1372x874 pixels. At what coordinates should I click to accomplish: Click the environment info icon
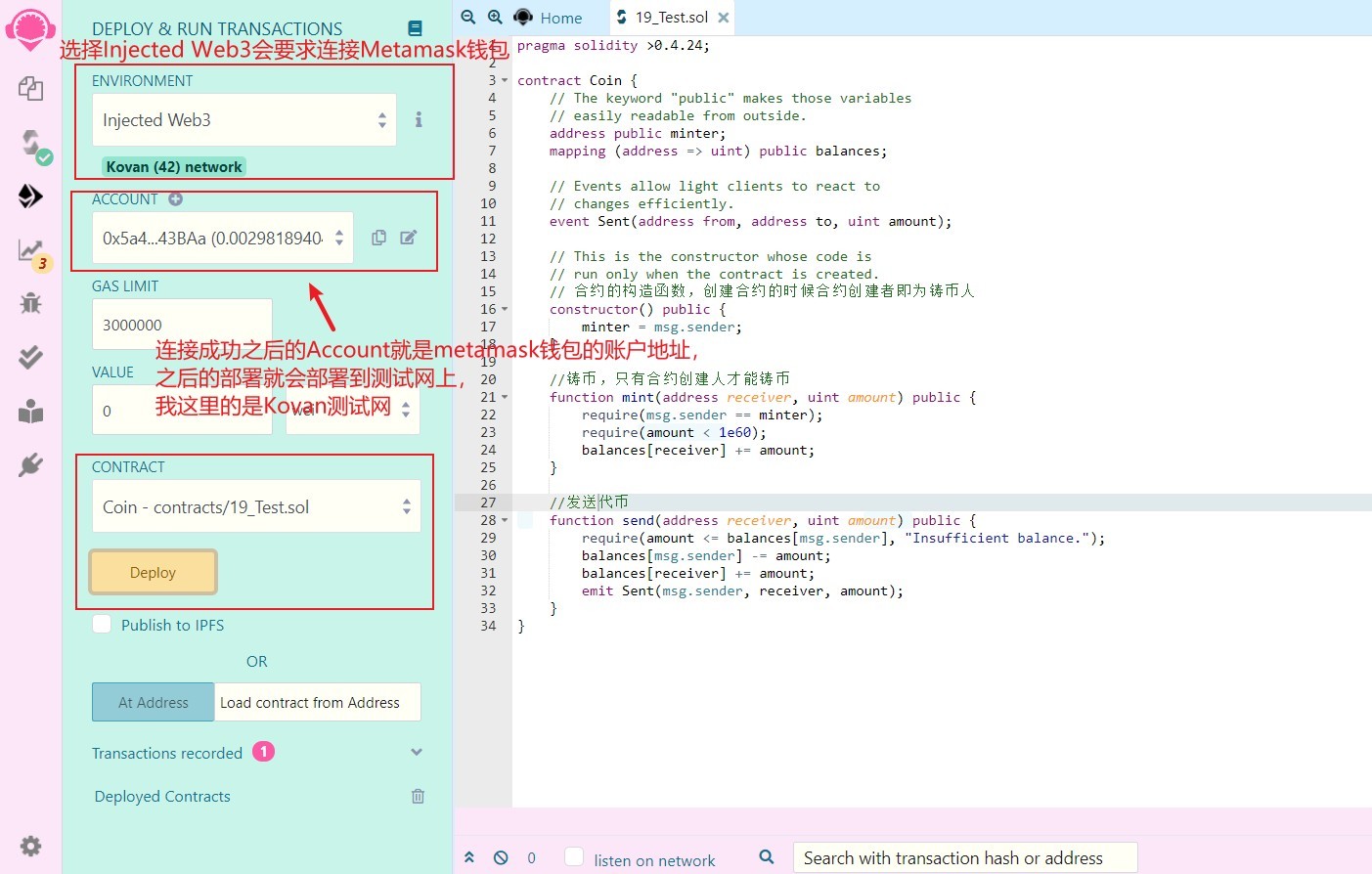tap(419, 119)
